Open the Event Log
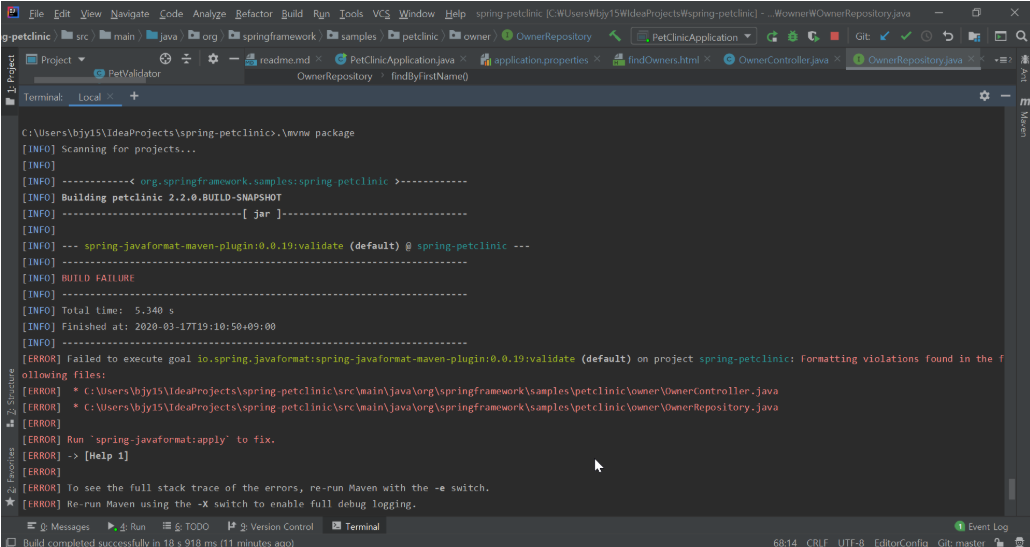 tap(981, 527)
